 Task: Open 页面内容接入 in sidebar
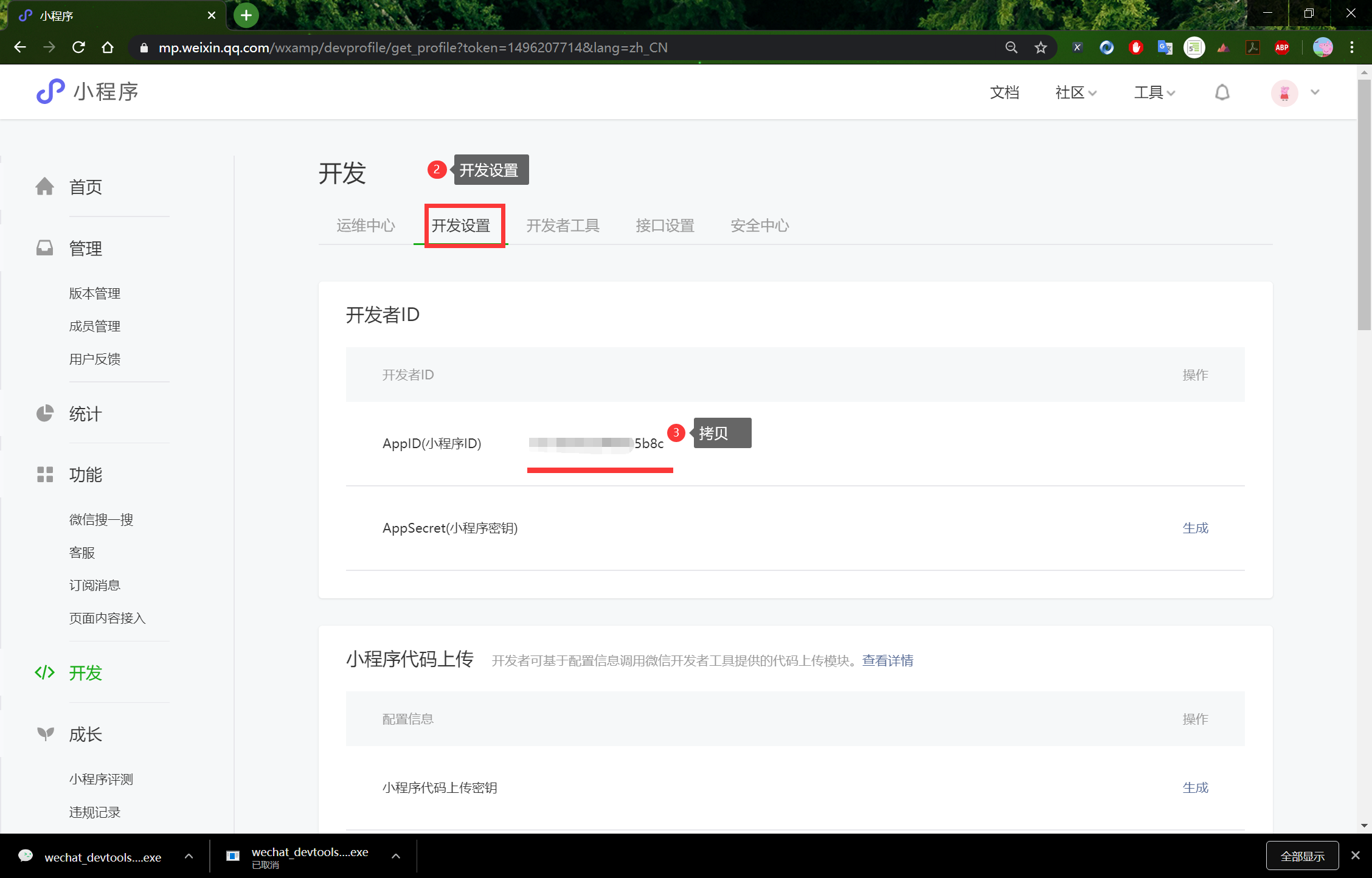pyautogui.click(x=108, y=618)
